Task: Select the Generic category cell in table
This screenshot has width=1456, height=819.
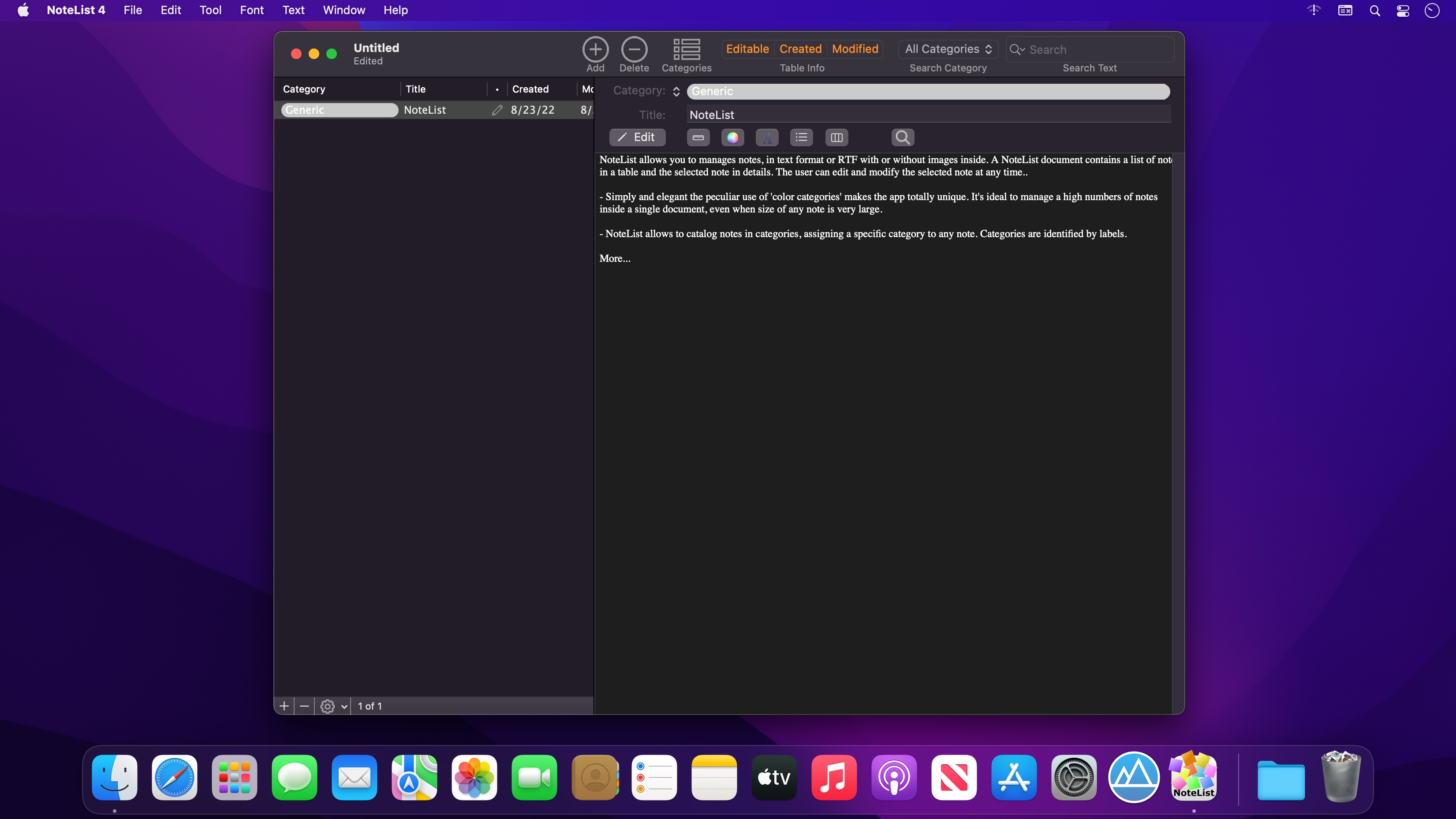Action: [x=339, y=110]
